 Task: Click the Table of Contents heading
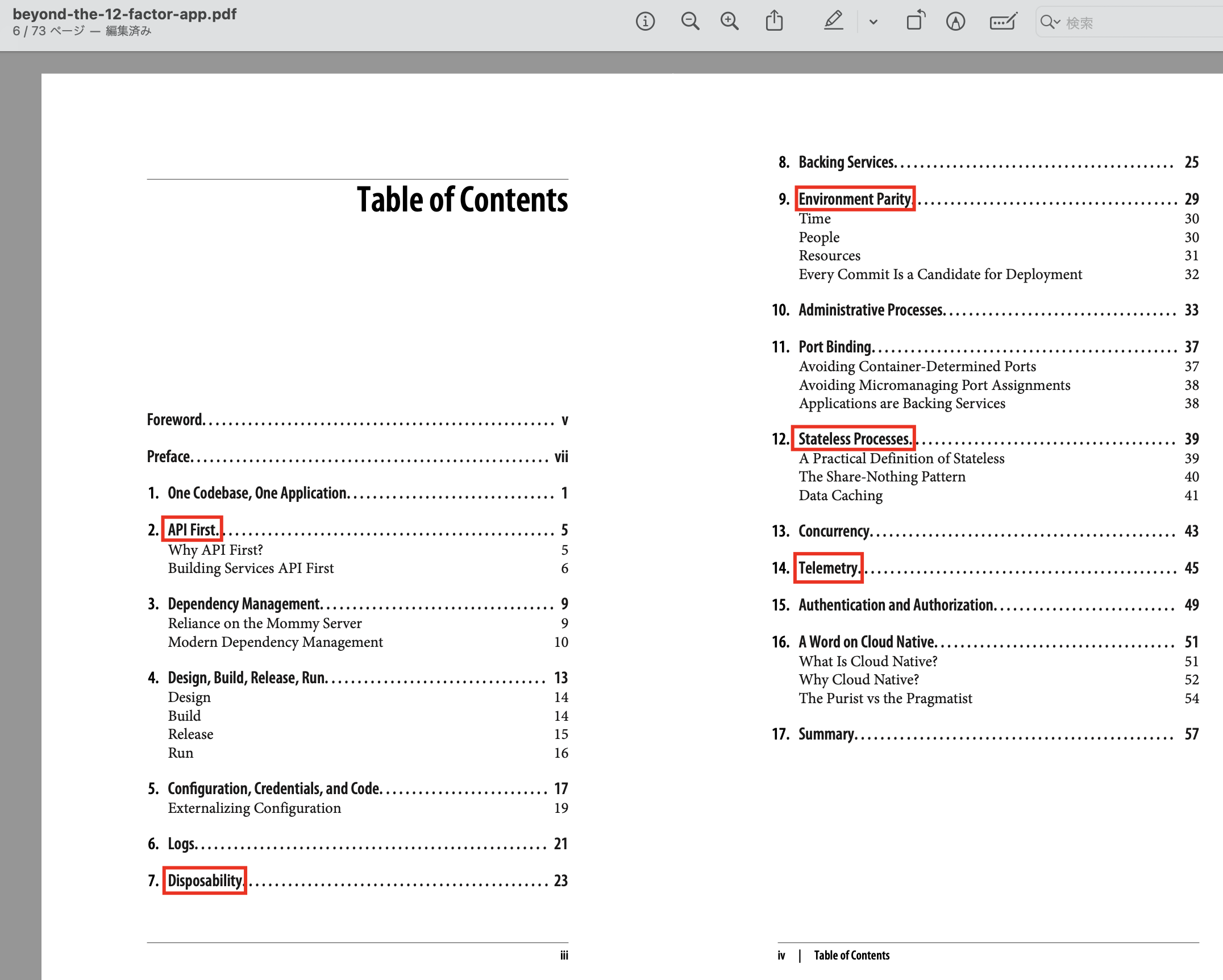pyautogui.click(x=462, y=200)
